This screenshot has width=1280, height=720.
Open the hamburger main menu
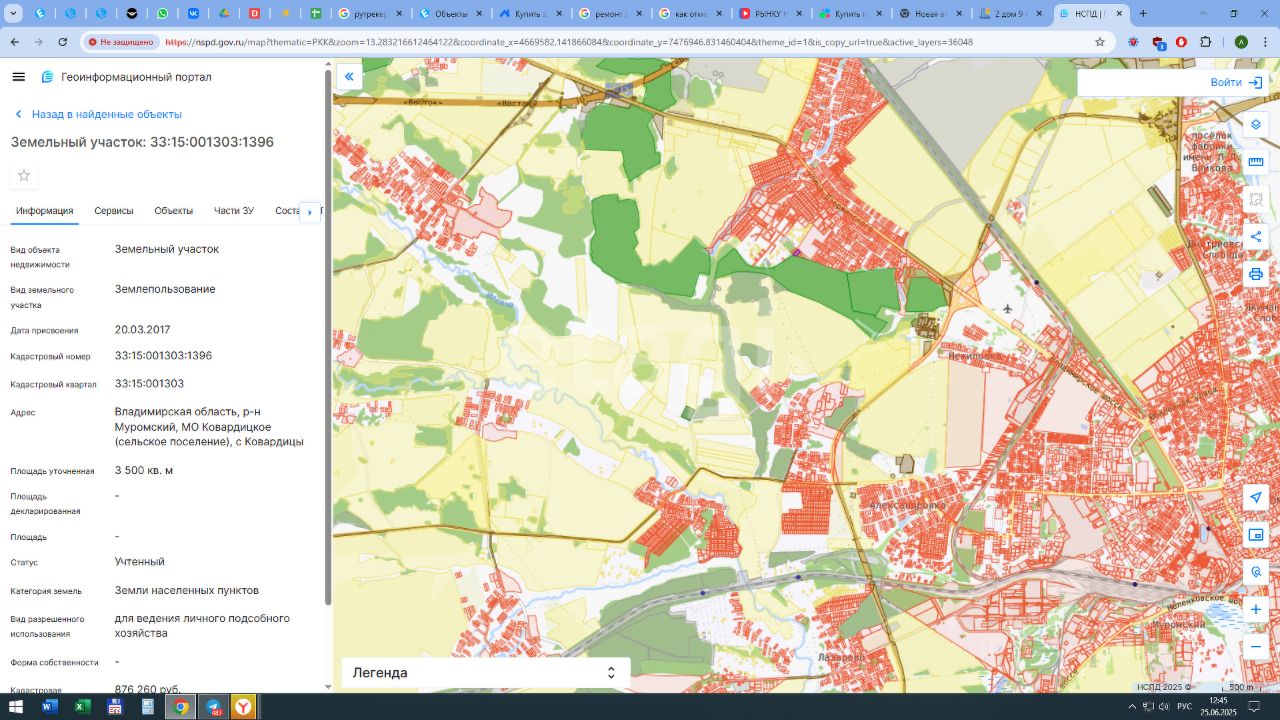pos(18,77)
